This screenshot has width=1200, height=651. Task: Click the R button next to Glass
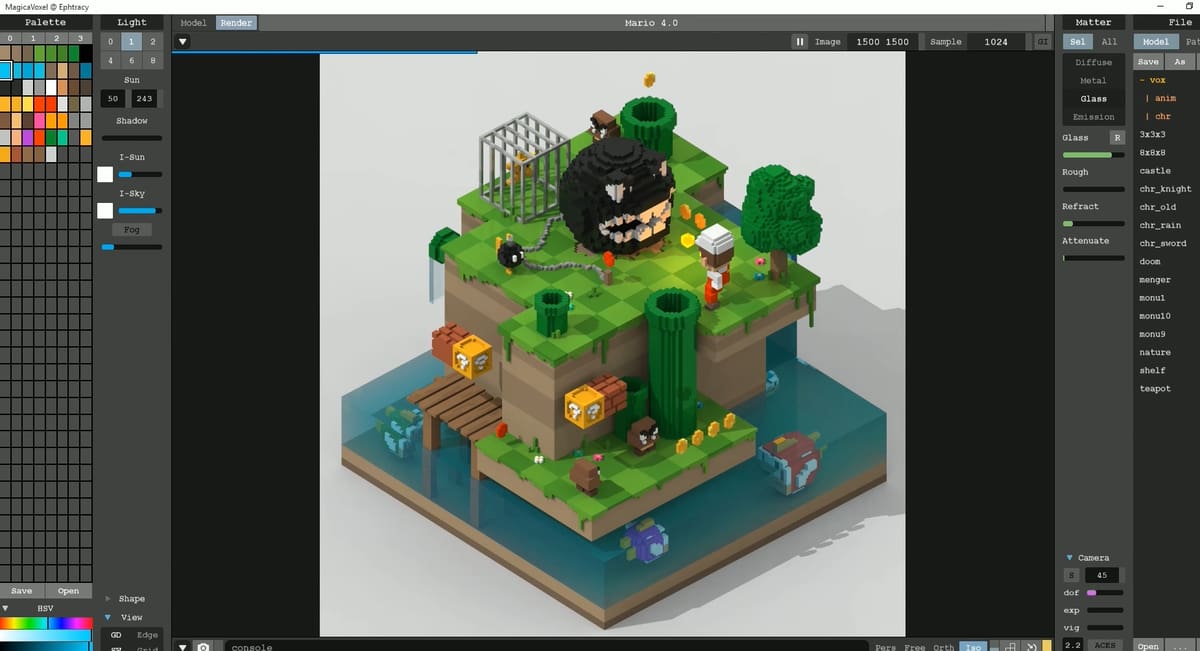(x=1118, y=137)
